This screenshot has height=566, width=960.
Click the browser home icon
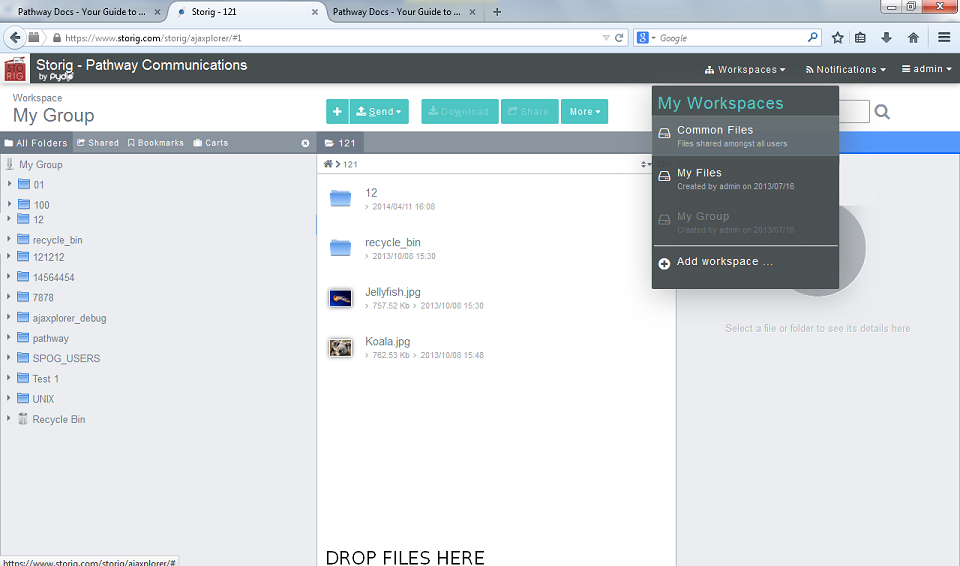coord(913,37)
